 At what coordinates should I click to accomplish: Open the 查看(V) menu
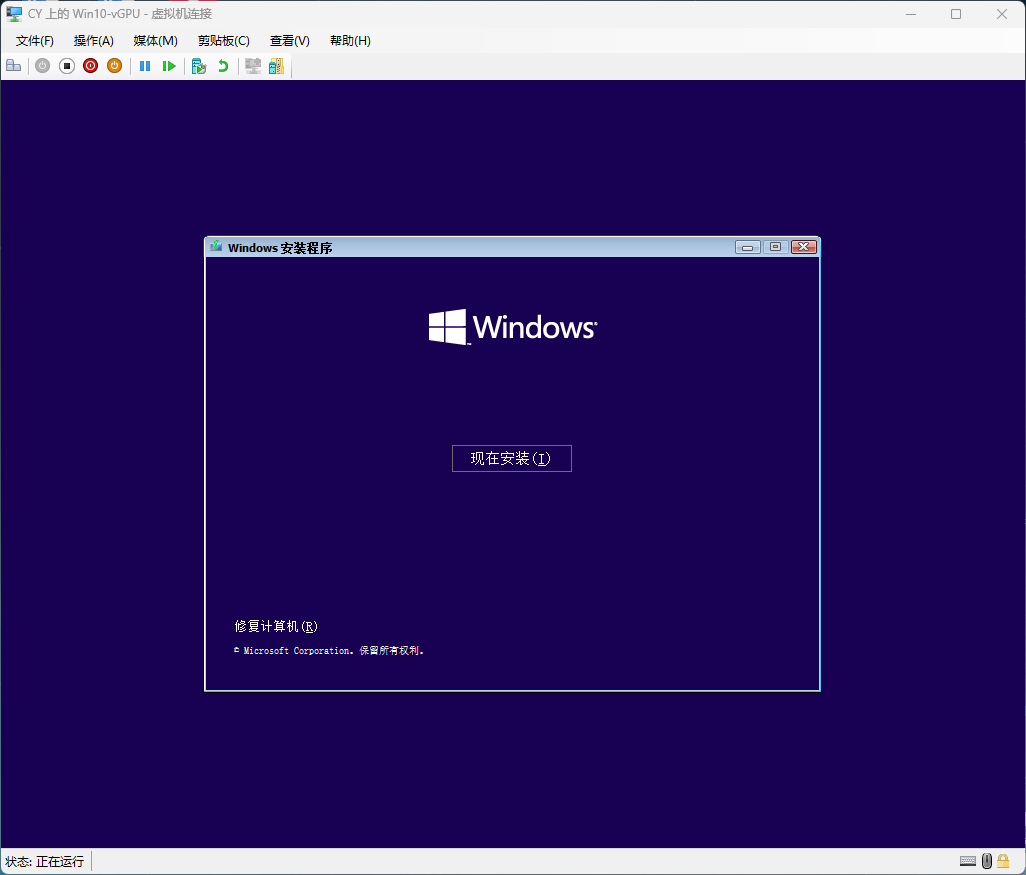pyautogui.click(x=290, y=41)
